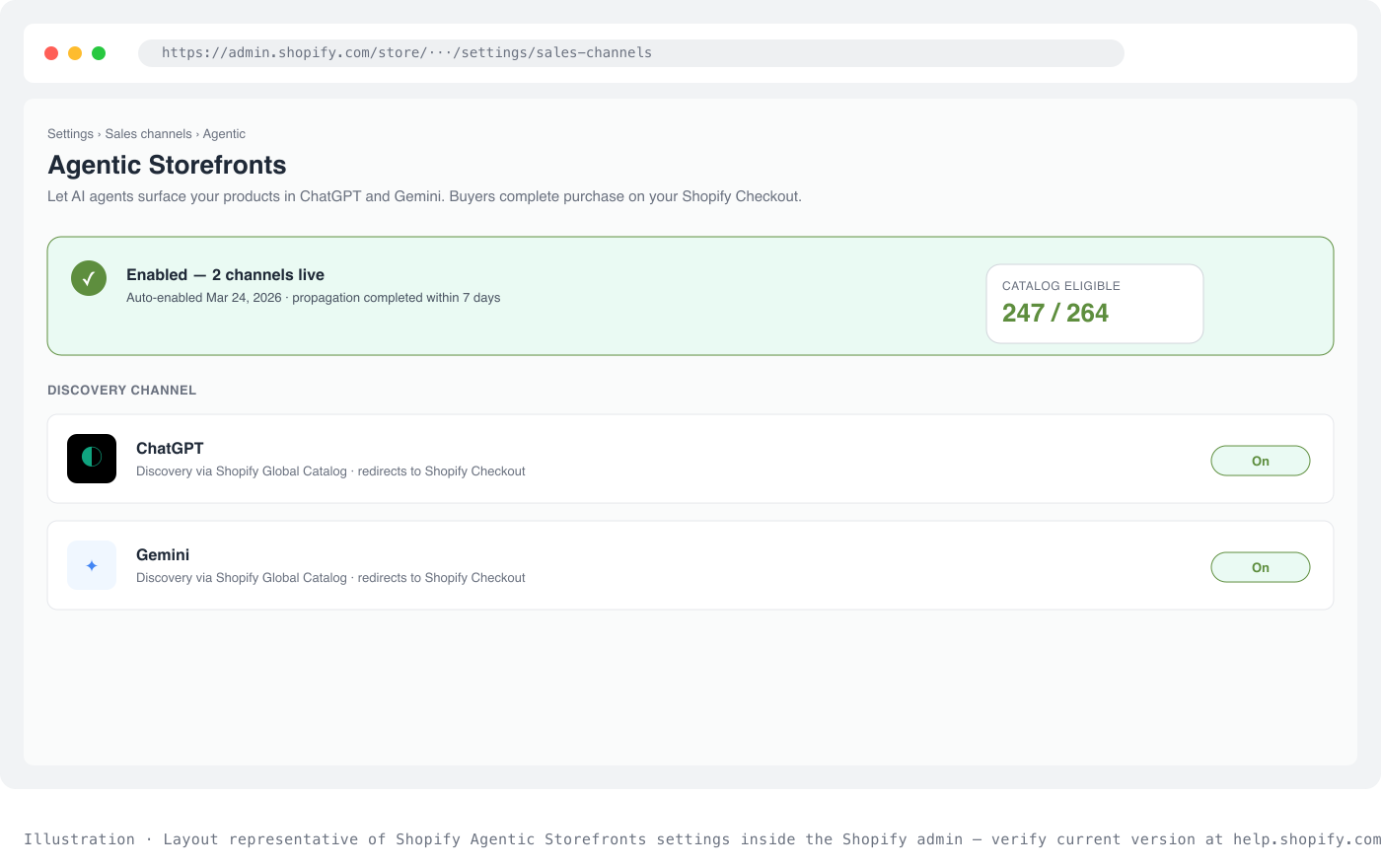Viewport: 1381px width, 868px height.
Task: Click the ChatGPT channel logo icon
Action: pos(92,459)
